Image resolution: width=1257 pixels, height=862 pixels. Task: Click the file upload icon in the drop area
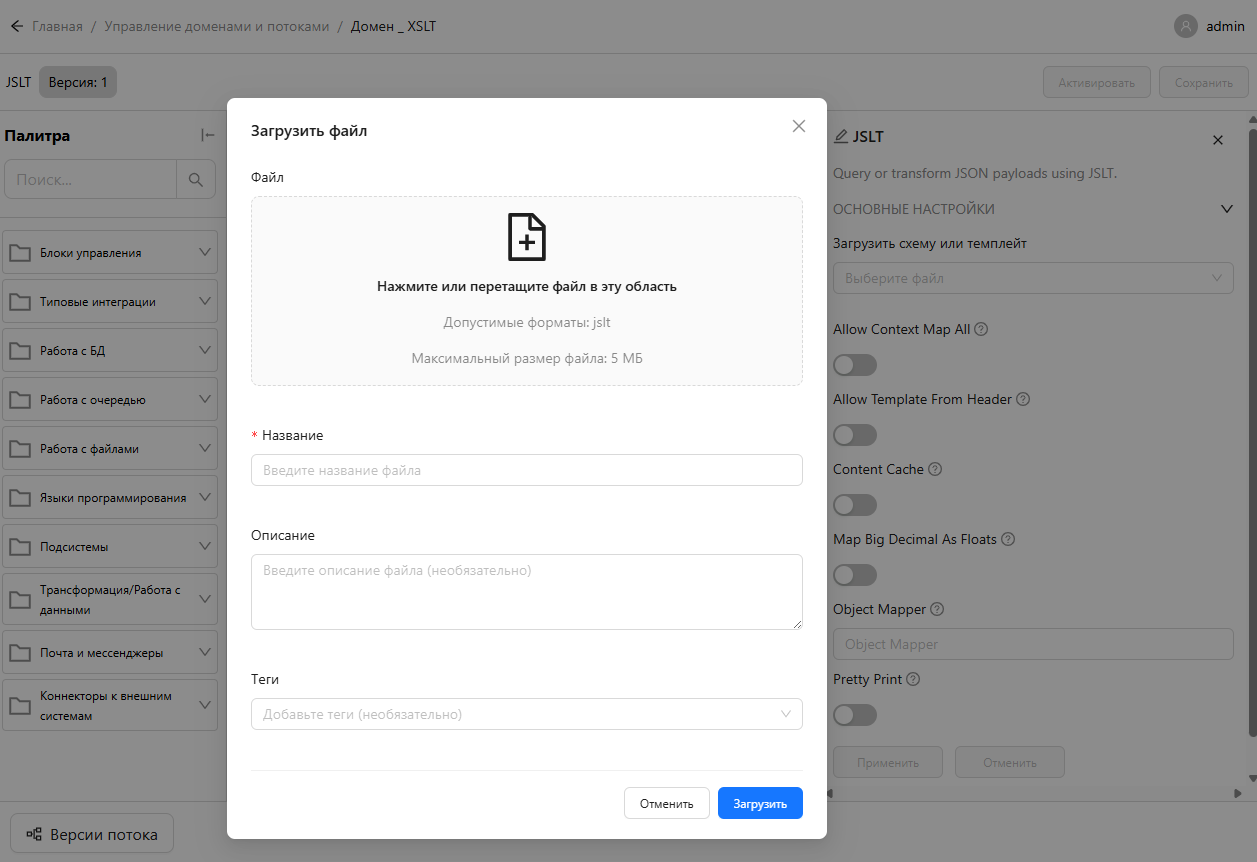tap(527, 237)
